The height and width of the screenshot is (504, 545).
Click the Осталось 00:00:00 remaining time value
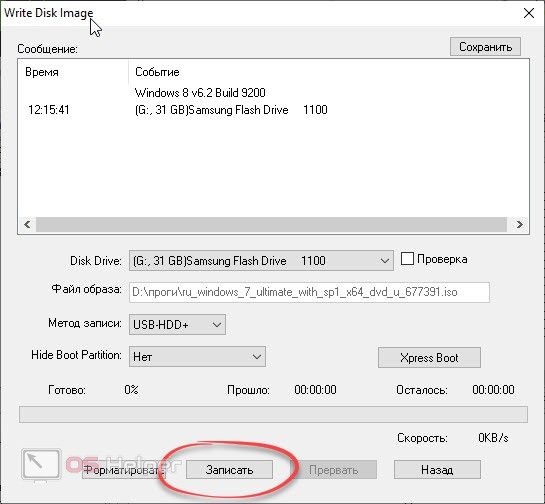tap(493, 390)
